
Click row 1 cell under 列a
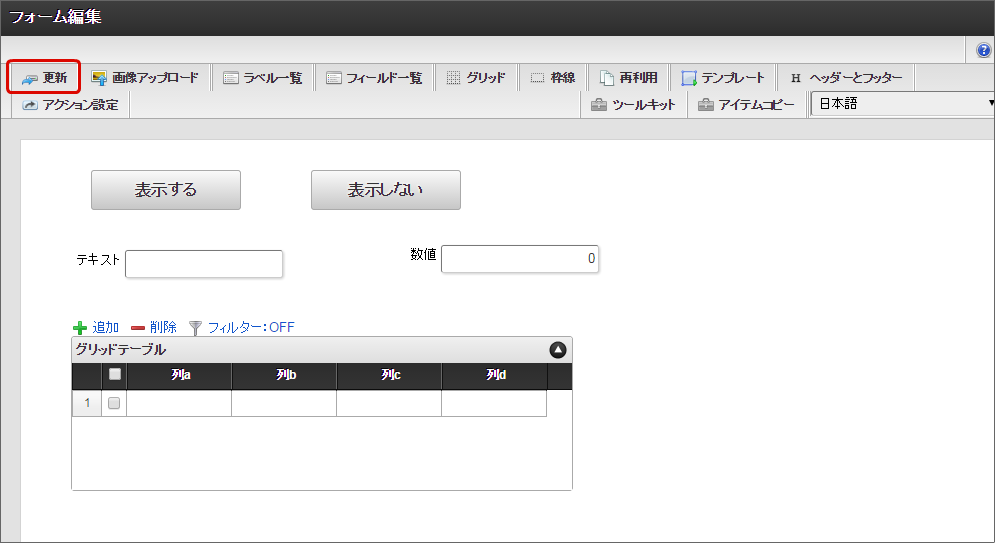(179, 403)
